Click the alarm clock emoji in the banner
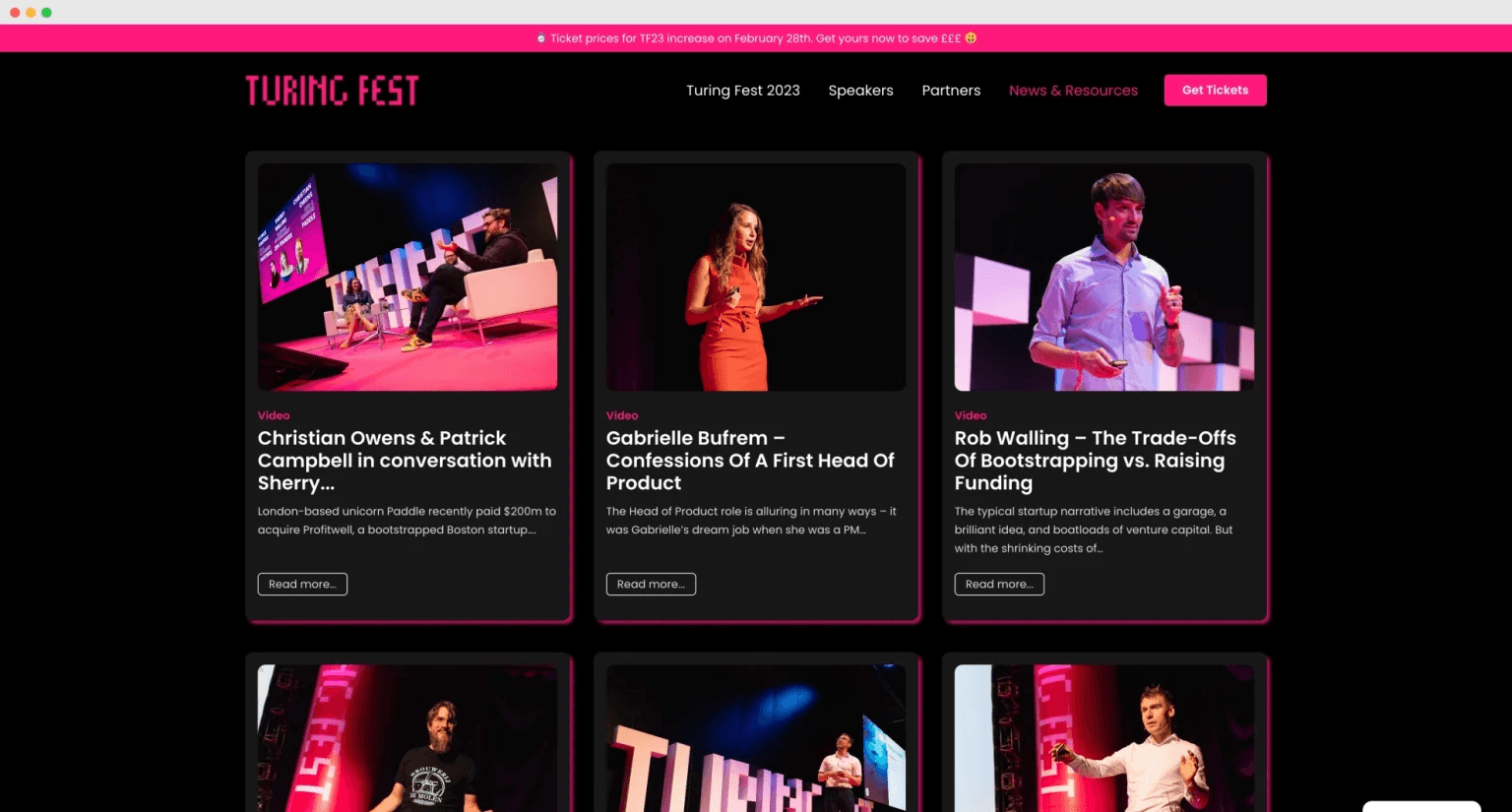The height and width of the screenshot is (812, 1512). [x=539, y=37]
